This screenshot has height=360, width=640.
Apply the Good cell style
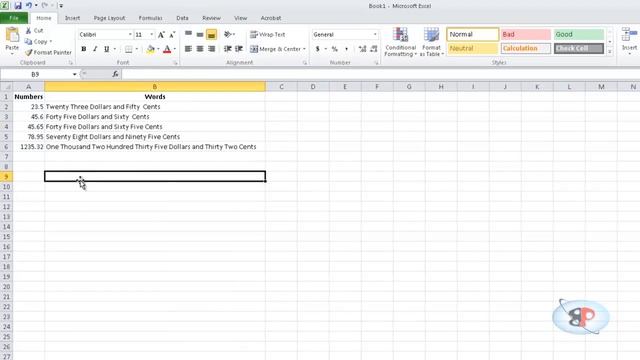[x=579, y=34]
